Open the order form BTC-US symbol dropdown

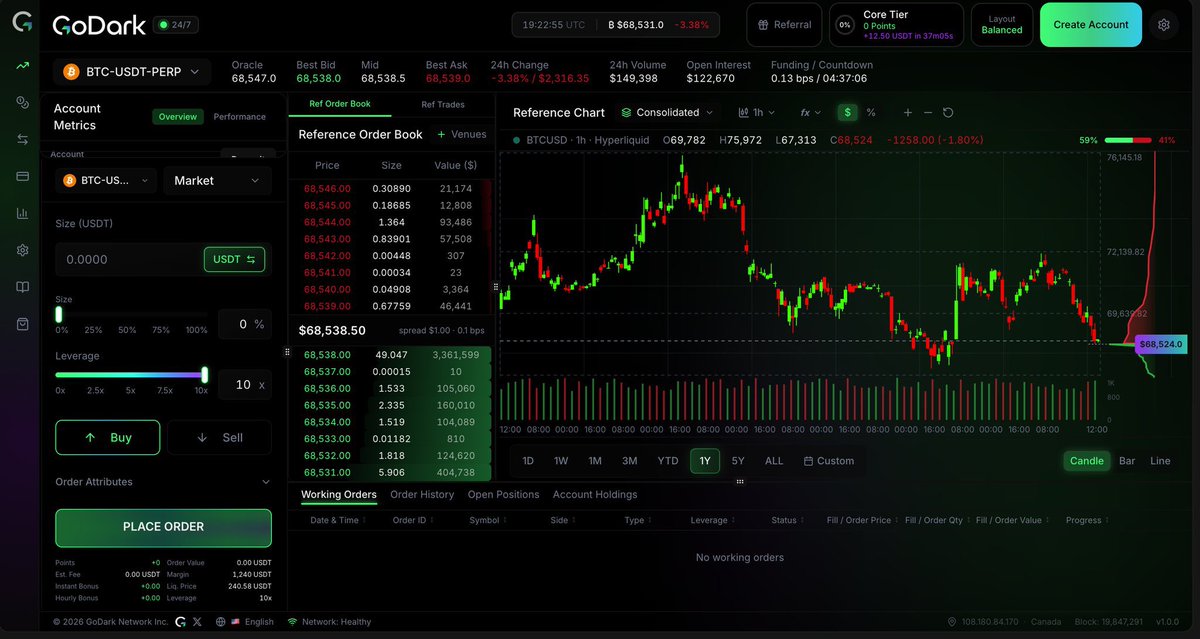[x=106, y=181]
